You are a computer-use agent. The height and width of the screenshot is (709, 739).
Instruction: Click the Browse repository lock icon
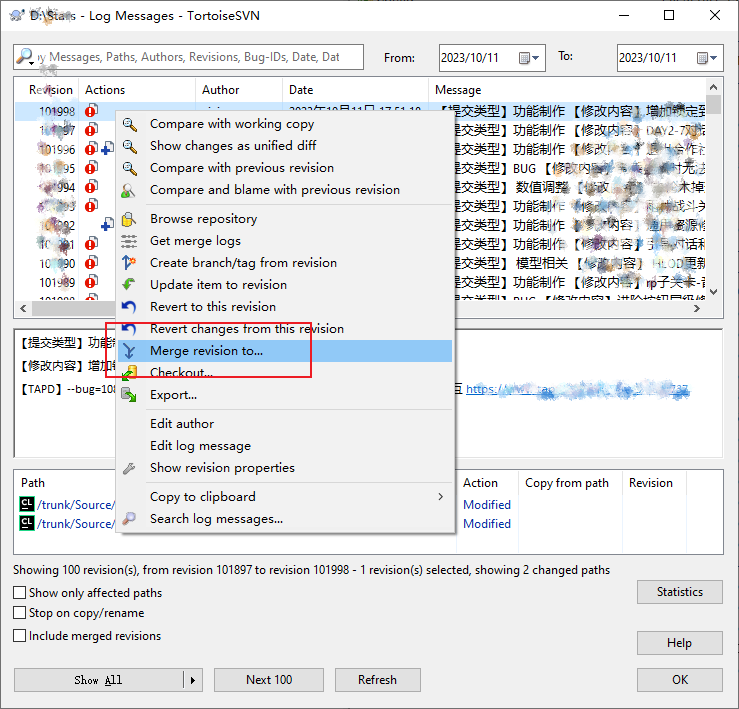pos(129,219)
